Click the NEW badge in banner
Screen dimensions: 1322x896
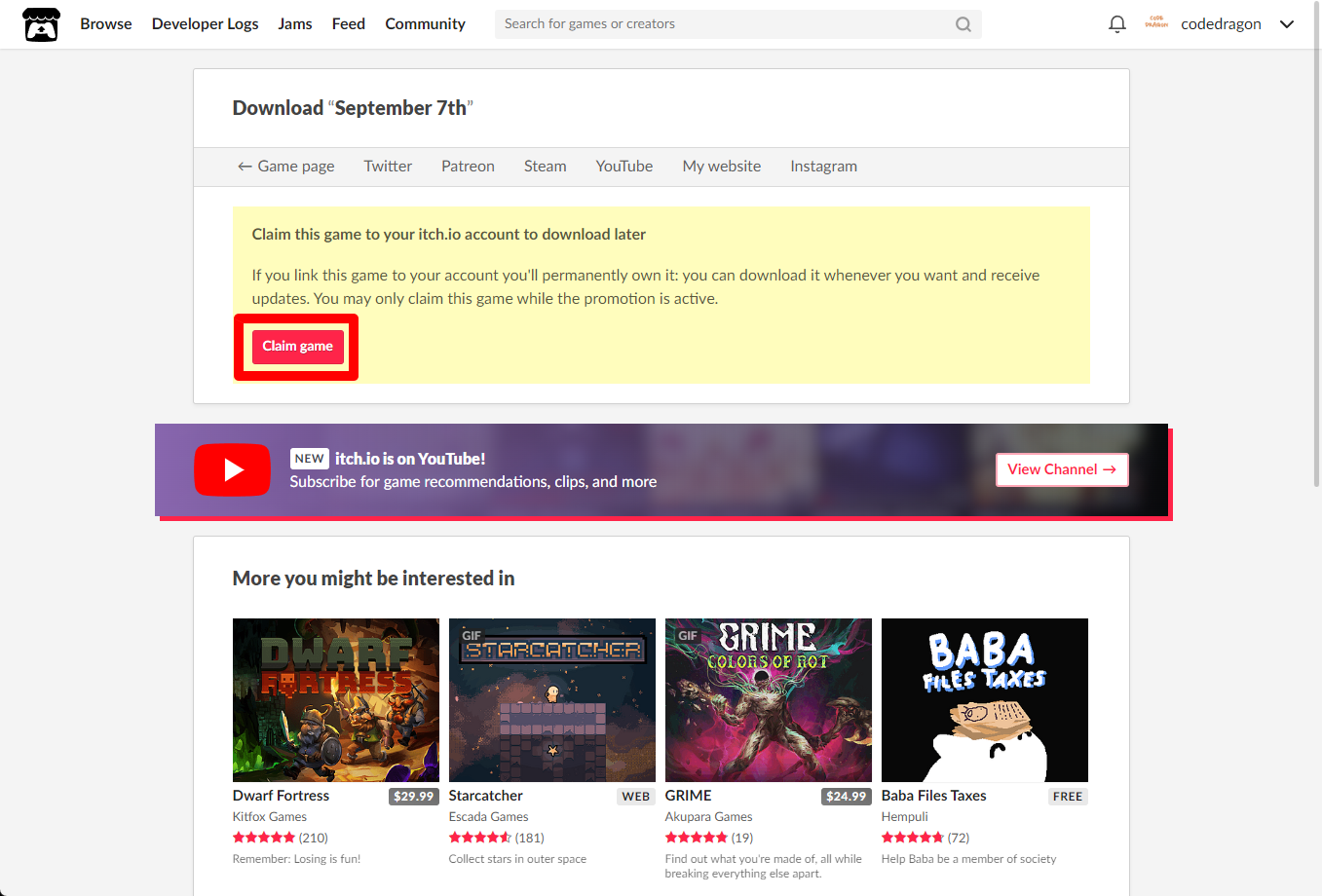(x=309, y=459)
